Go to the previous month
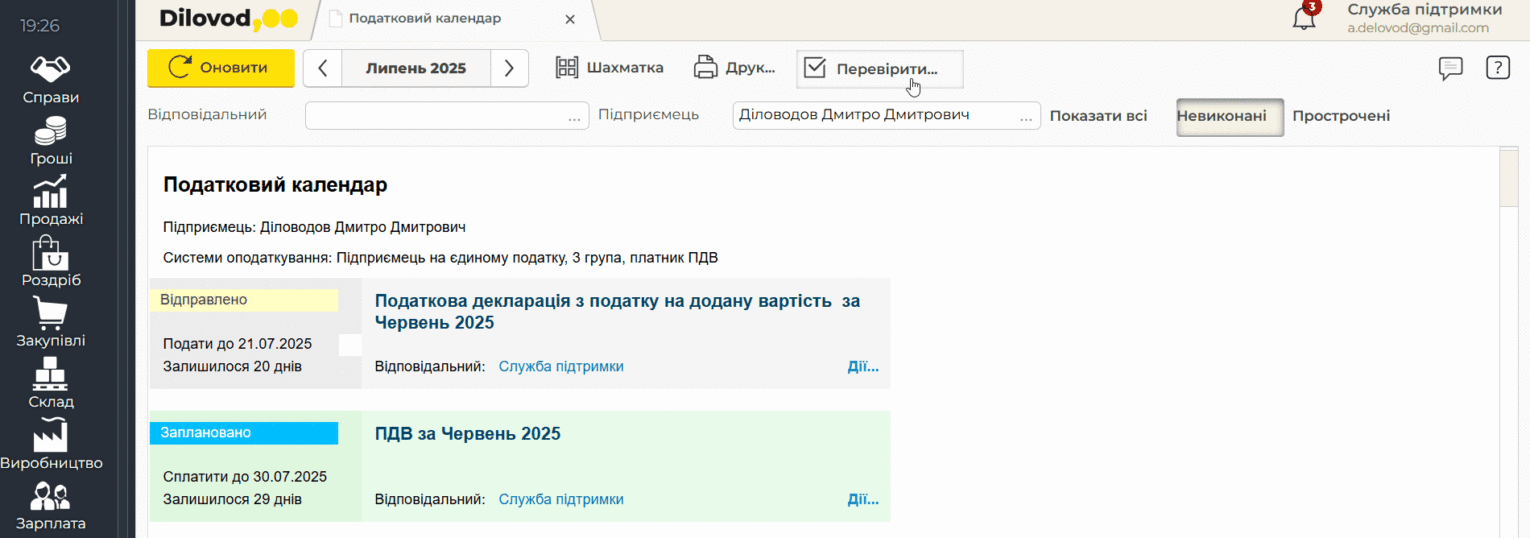Viewport: 1530px width, 538px height. click(322, 68)
